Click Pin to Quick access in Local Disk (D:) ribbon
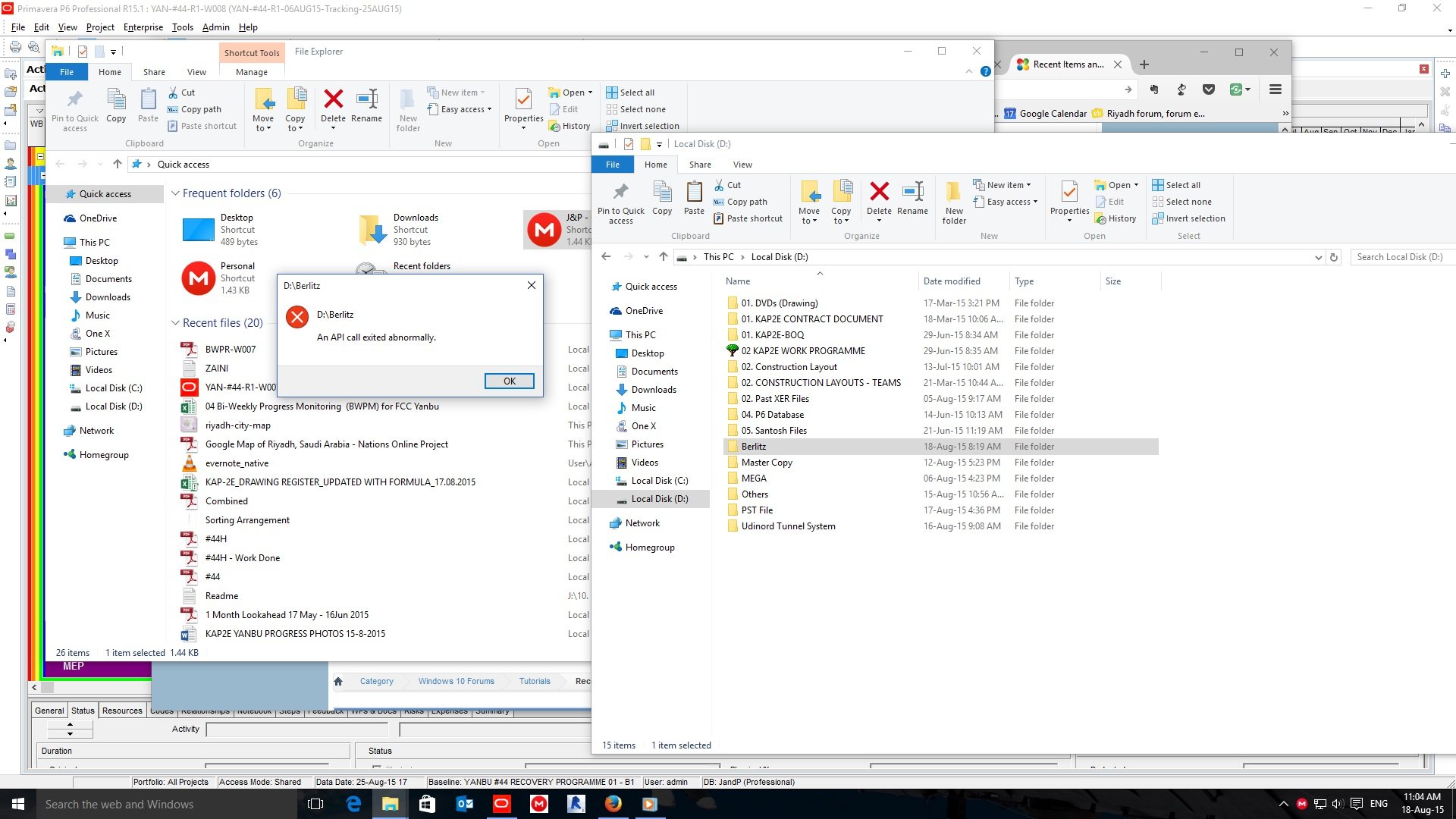The height and width of the screenshot is (819, 1456). tap(620, 203)
